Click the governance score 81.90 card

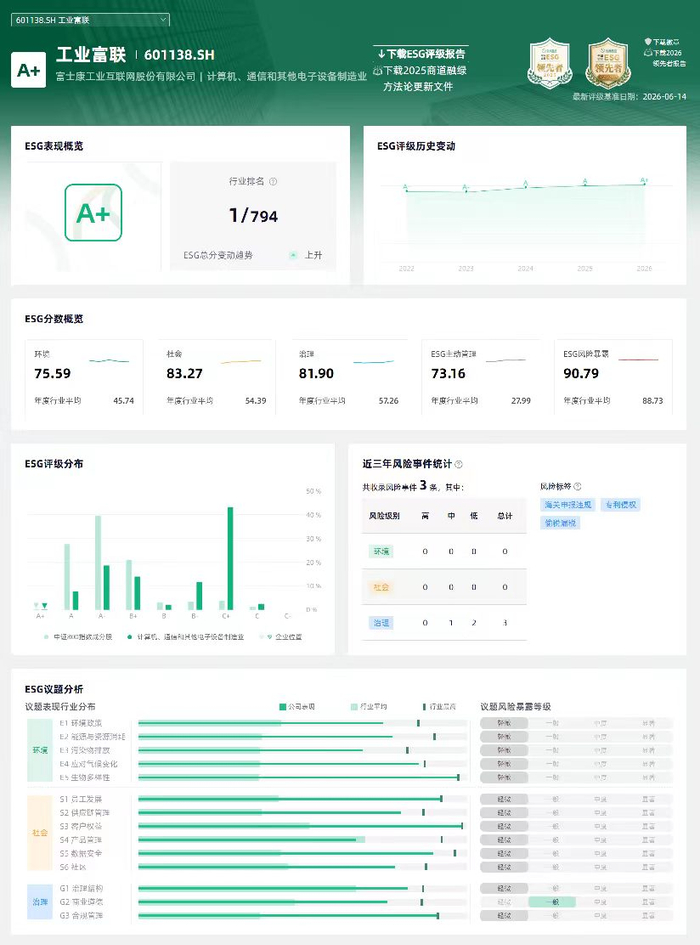click(x=348, y=377)
